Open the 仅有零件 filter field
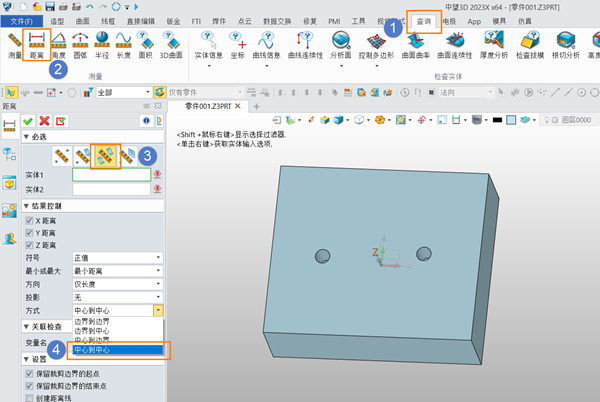The image size is (600, 402). point(205,92)
